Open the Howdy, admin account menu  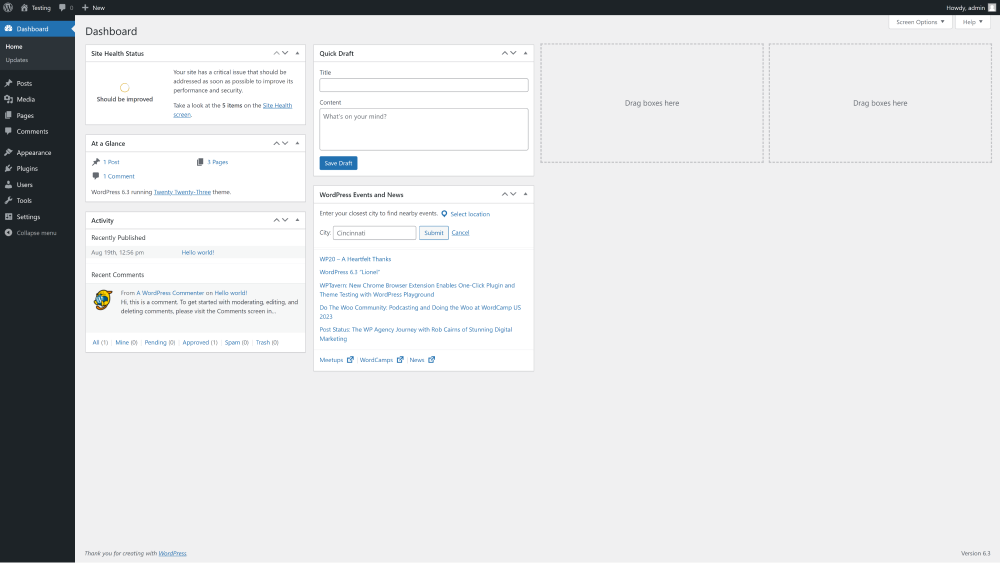point(966,8)
